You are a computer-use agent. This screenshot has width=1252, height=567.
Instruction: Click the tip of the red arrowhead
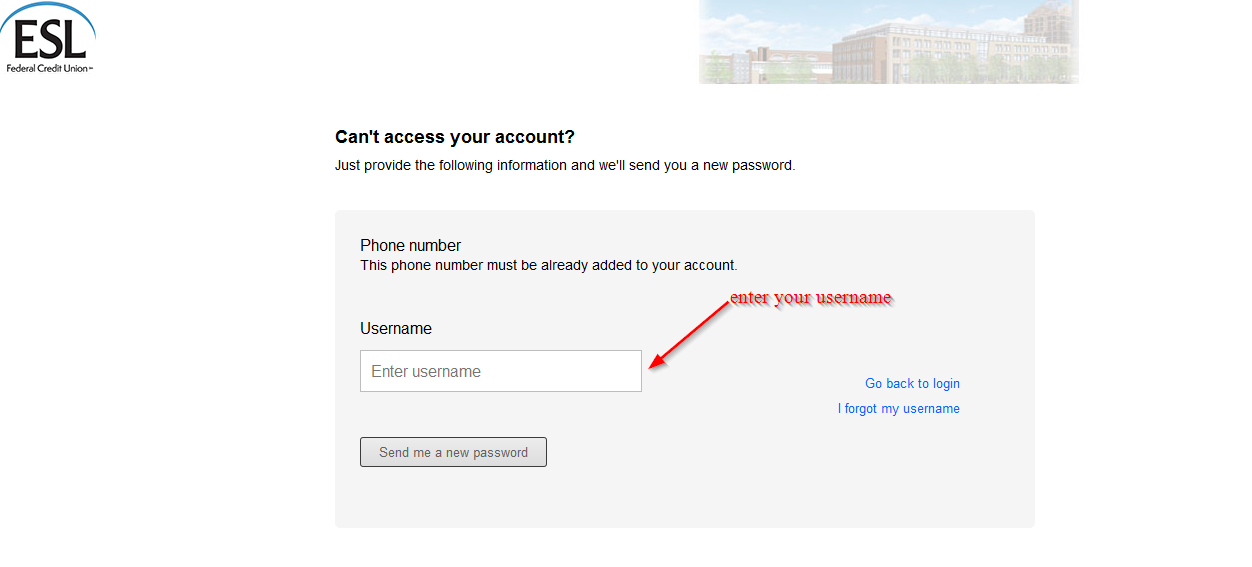[x=651, y=366]
